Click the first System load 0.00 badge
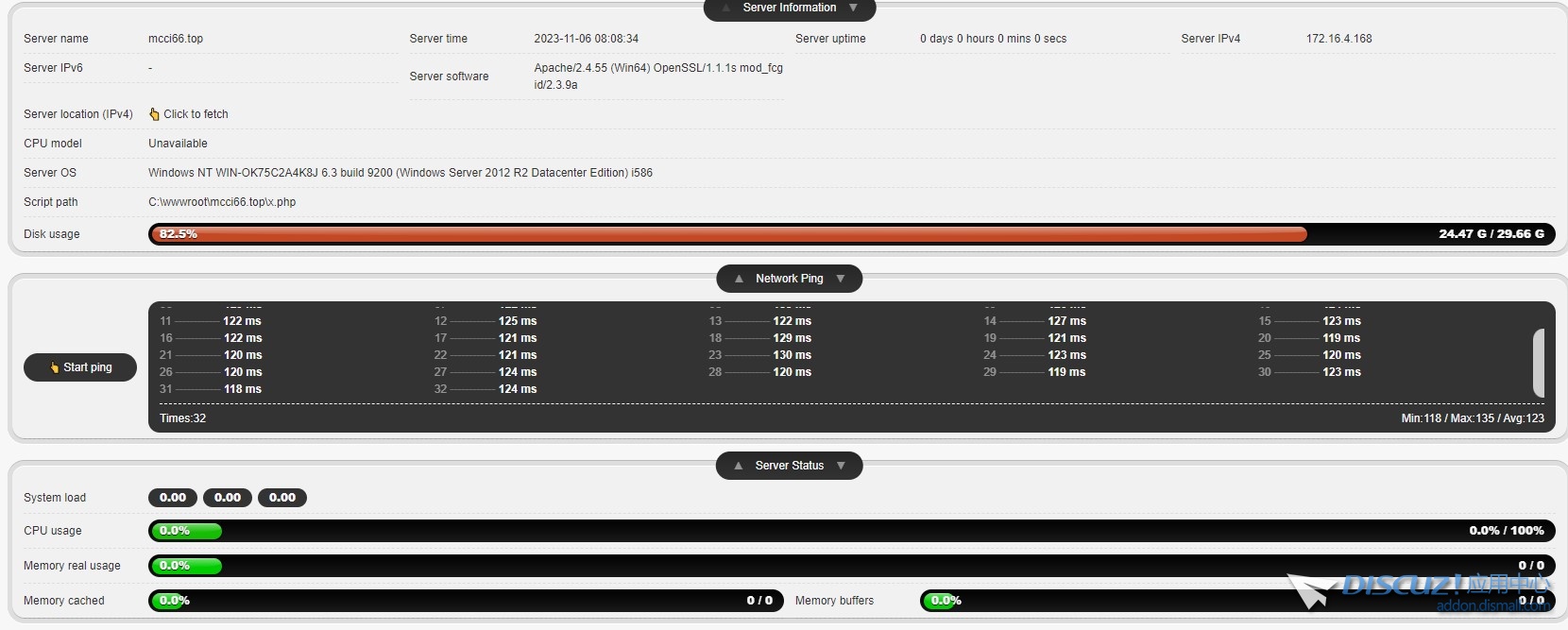Screen dimensions: 1568x630 (173, 498)
